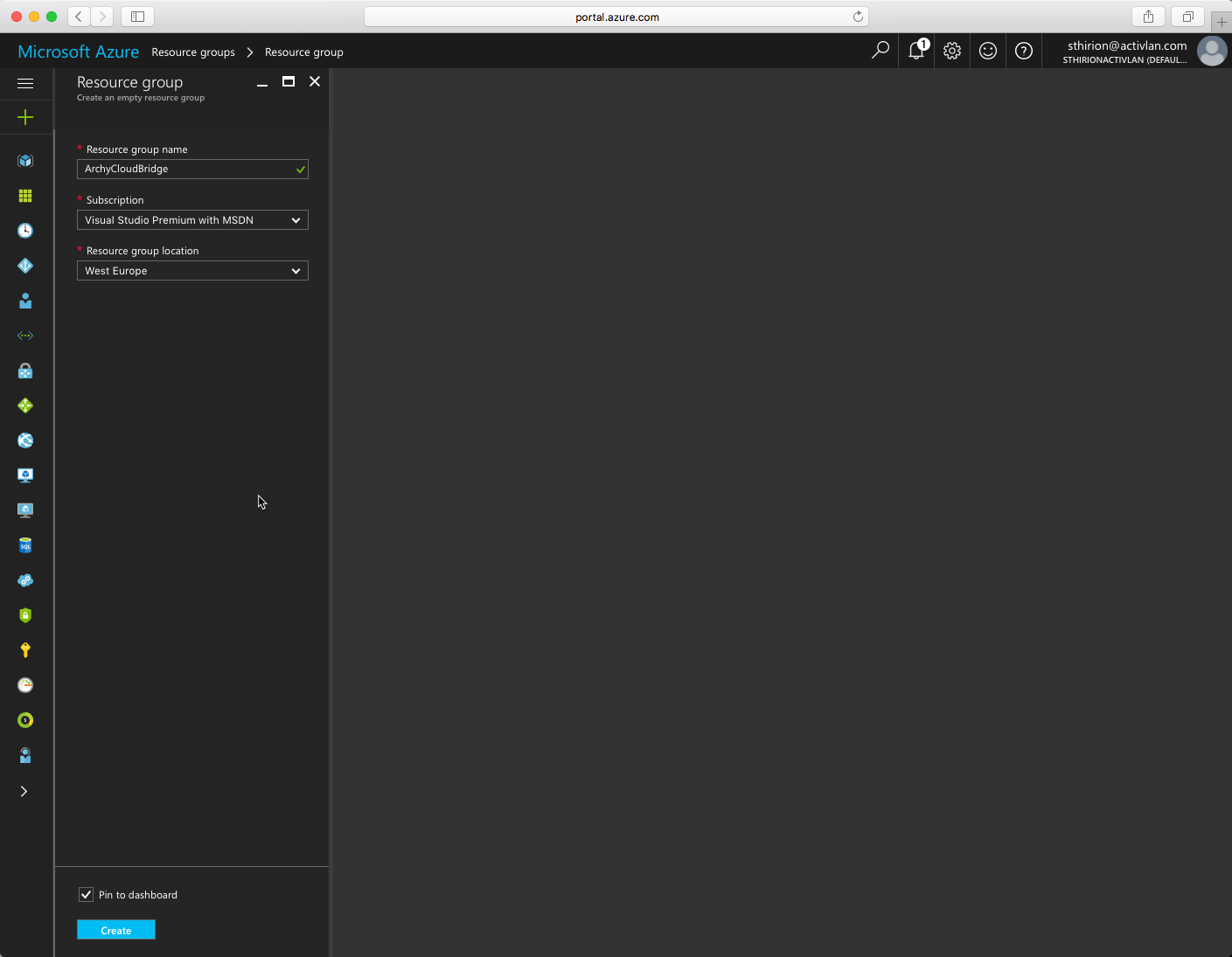Click the Safari share icon
This screenshot has height=957, width=1232.
tap(1148, 16)
